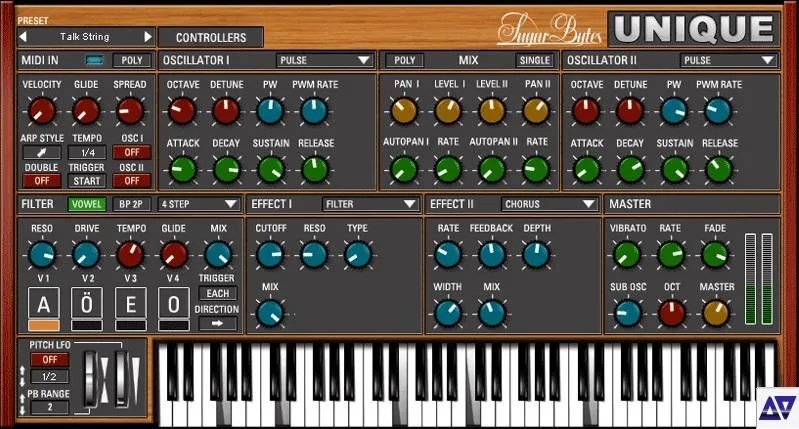Viewport: 799px width, 429px height.
Task: Click the Oscillator I PWM RATE knob
Action: coord(314,111)
